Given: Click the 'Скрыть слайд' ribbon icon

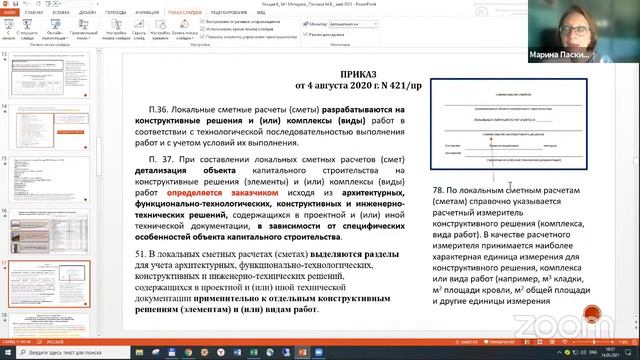Looking at the screenshot, I should click(139, 29).
